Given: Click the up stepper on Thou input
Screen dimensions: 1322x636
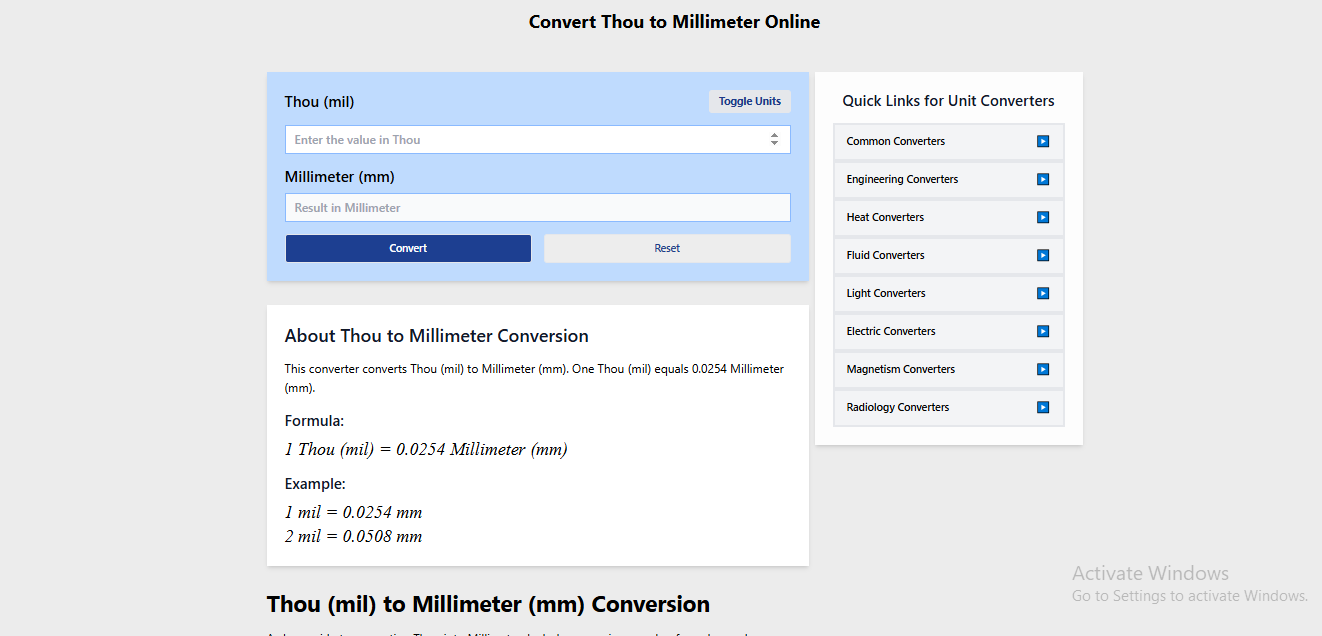Looking at the screenshot, I should [x=774, y=135].
